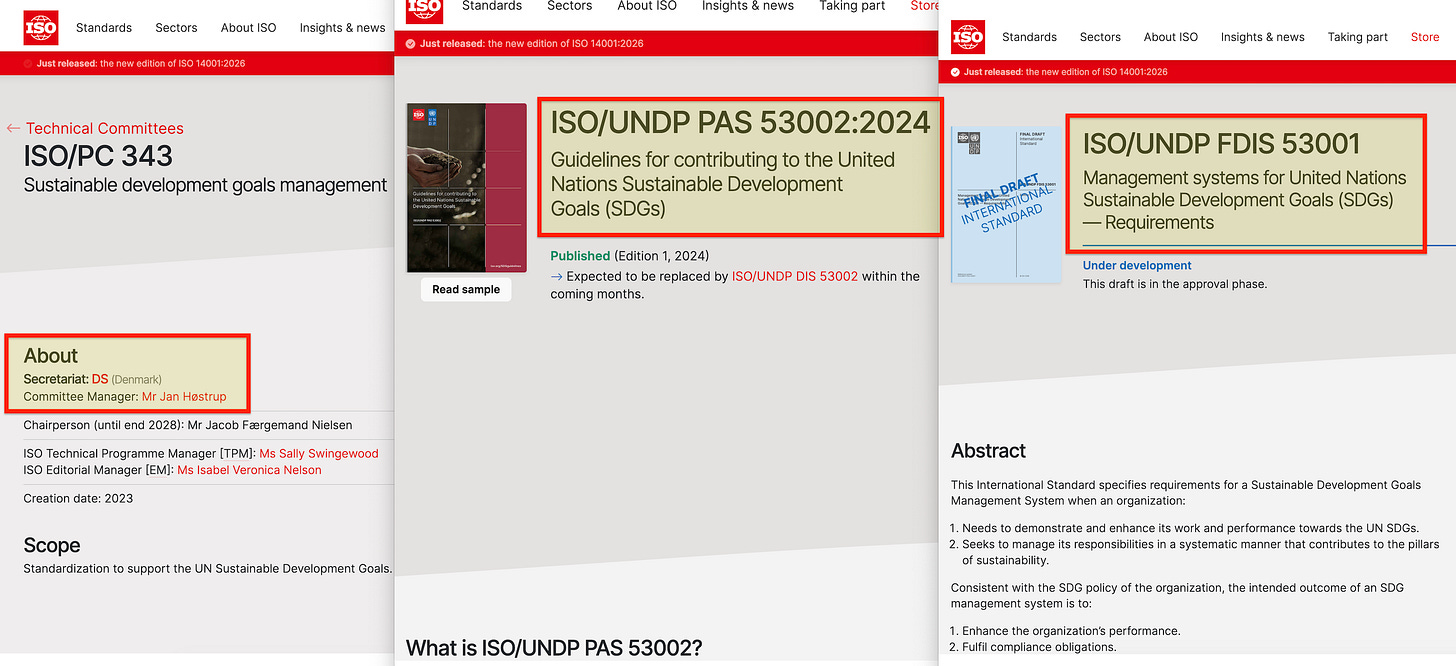Click the ISO/PC 343 heading
1456x666 pixels.
[x=98, y=156]
